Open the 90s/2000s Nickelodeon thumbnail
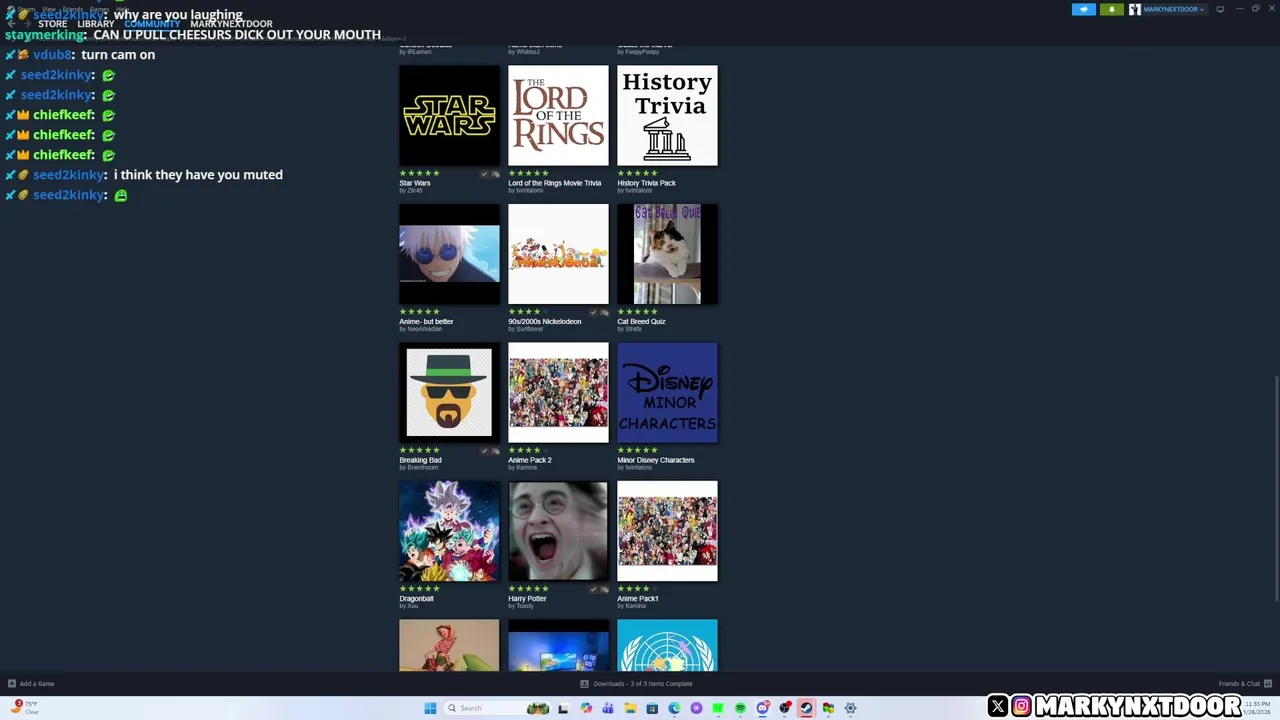 click(x=558, y=254)
